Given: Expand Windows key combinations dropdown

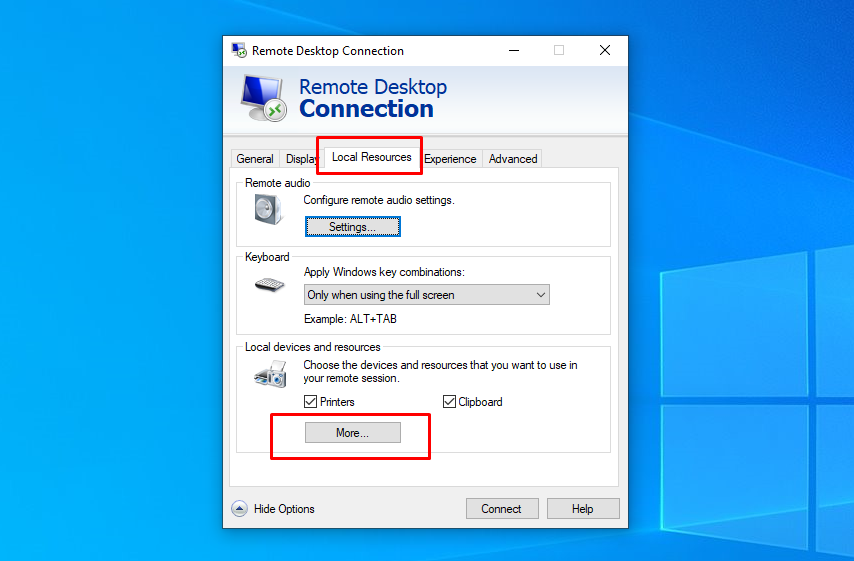Looking at the screenshot, I should coord(426,295).
